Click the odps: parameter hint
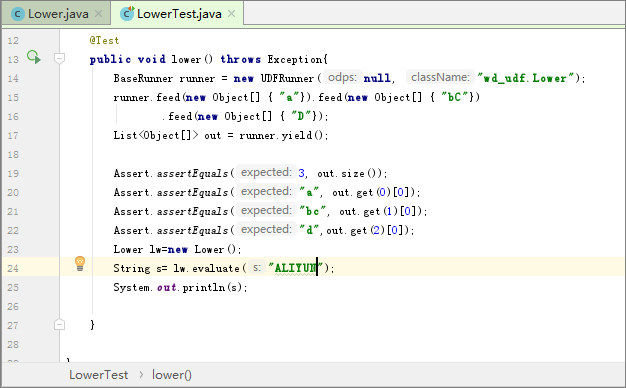The height and width of the screenshot is (388, 626). pos(342,77)
